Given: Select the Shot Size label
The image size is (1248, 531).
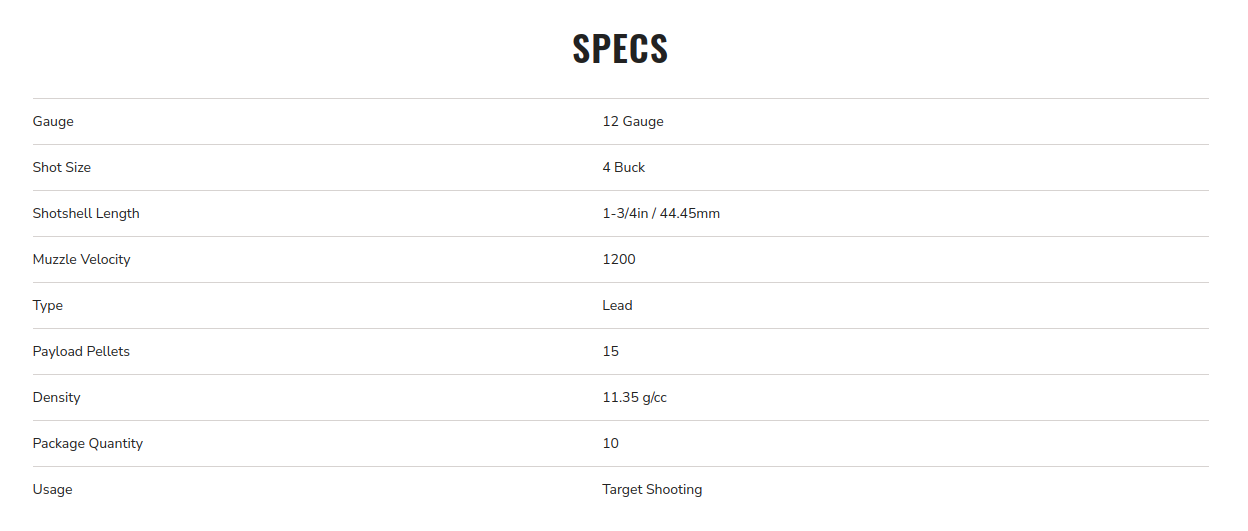Looking at the screenshot, I should pyautogui.click(x=62, y=167).
